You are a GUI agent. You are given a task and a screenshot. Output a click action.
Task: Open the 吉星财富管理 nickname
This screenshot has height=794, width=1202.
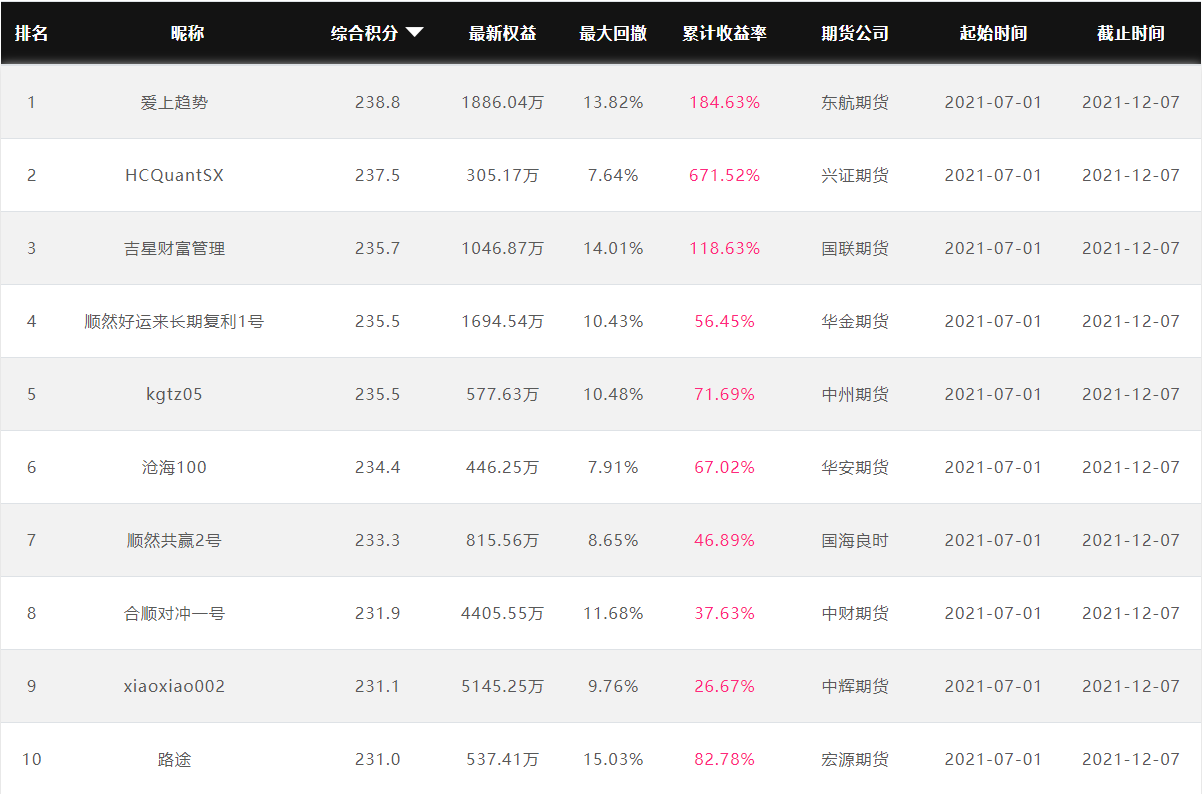(x=174, y=248)
